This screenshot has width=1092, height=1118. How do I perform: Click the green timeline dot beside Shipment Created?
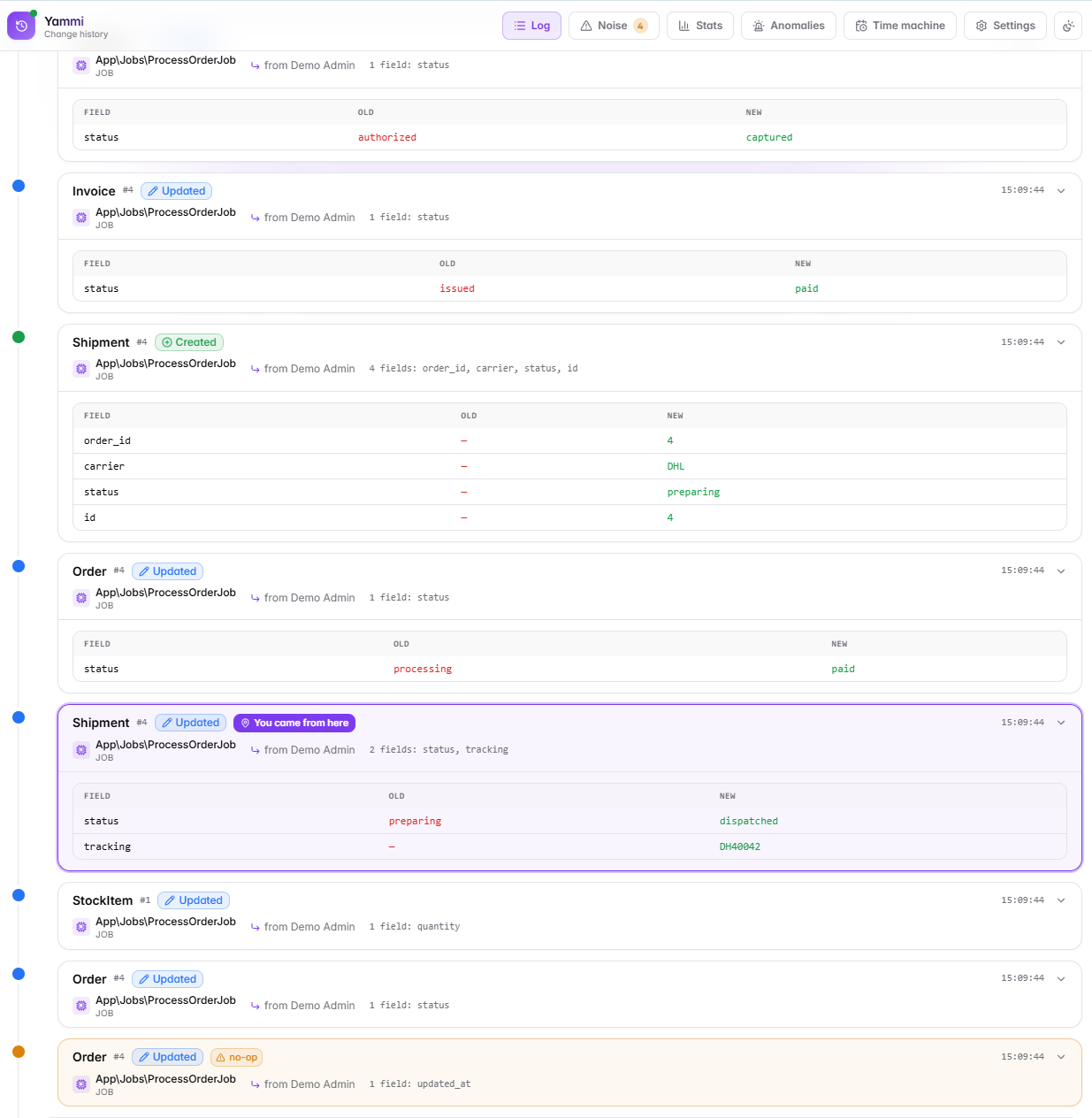pos(19,337)
